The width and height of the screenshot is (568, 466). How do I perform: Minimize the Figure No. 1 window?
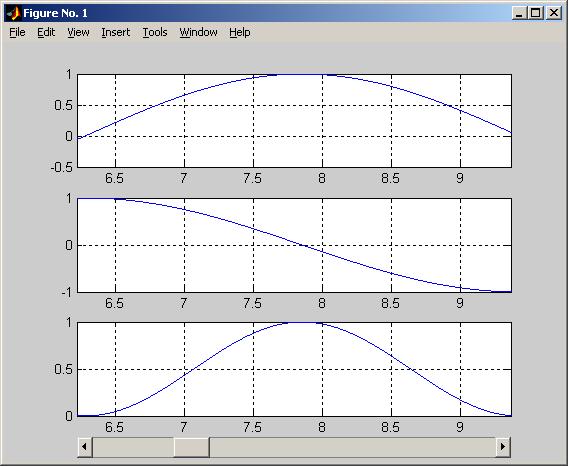point(519,13)
